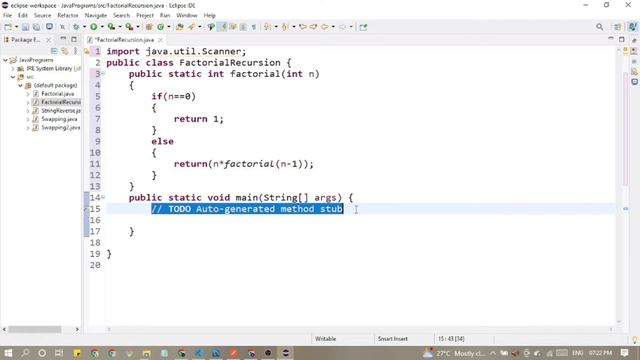The image size is (640, 360).
Task: Open the Navigate menu
Action: pos(96,16)
